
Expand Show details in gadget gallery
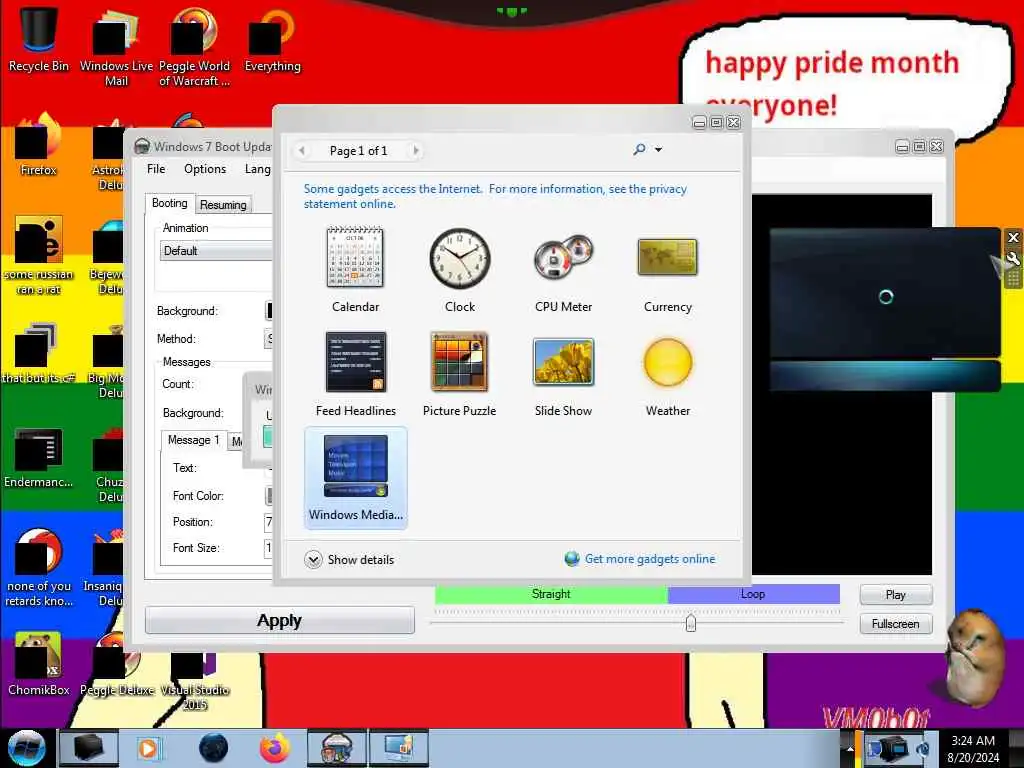click(x=349, y=560)
